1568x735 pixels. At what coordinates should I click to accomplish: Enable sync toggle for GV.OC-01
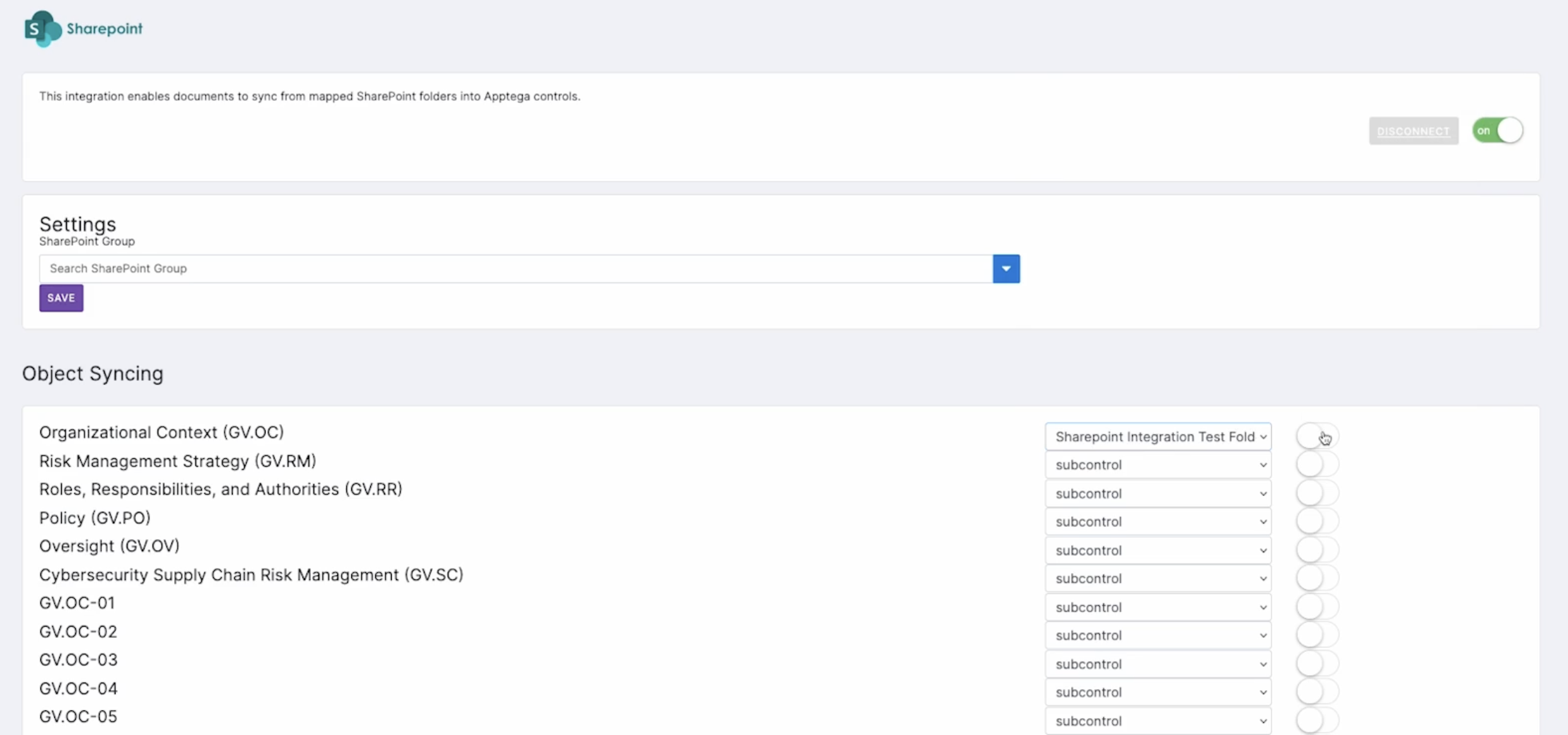click(1316, 606)
